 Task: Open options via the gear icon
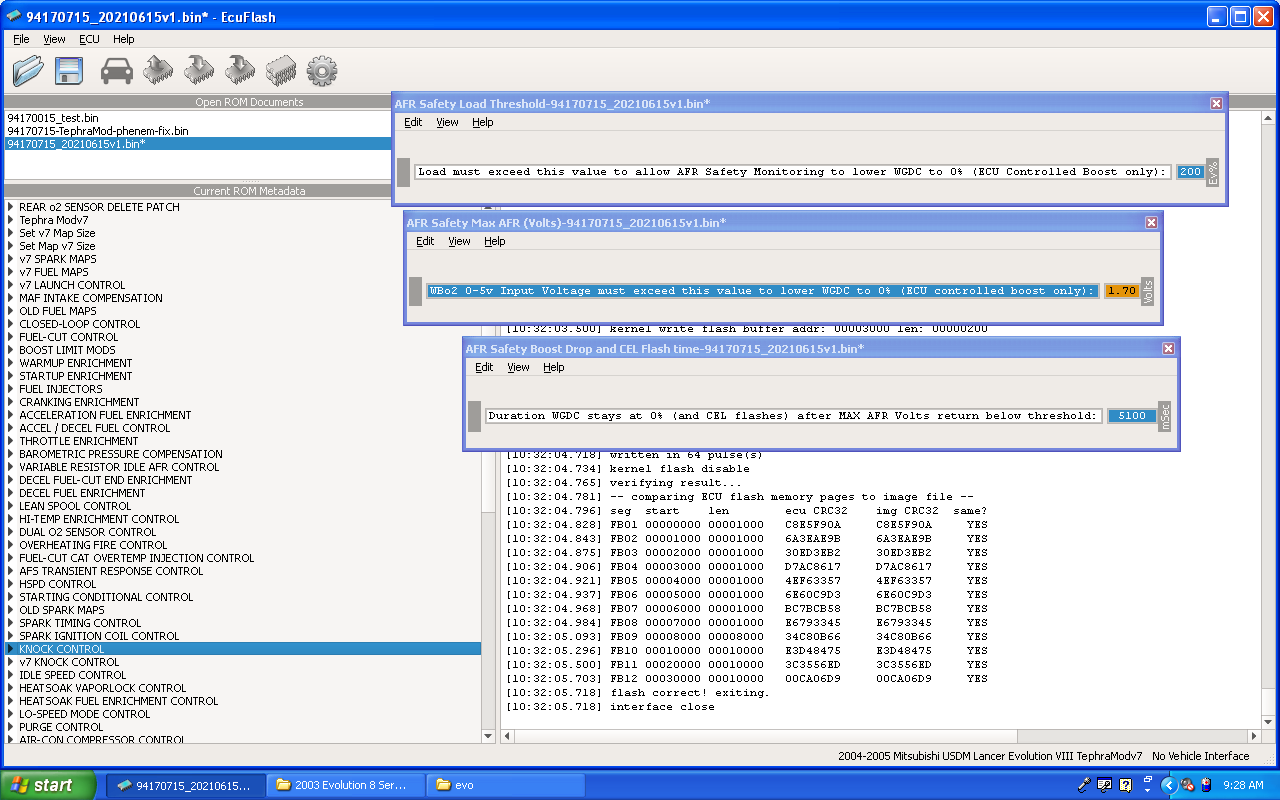pyautogui.click(x=321, y=70)
